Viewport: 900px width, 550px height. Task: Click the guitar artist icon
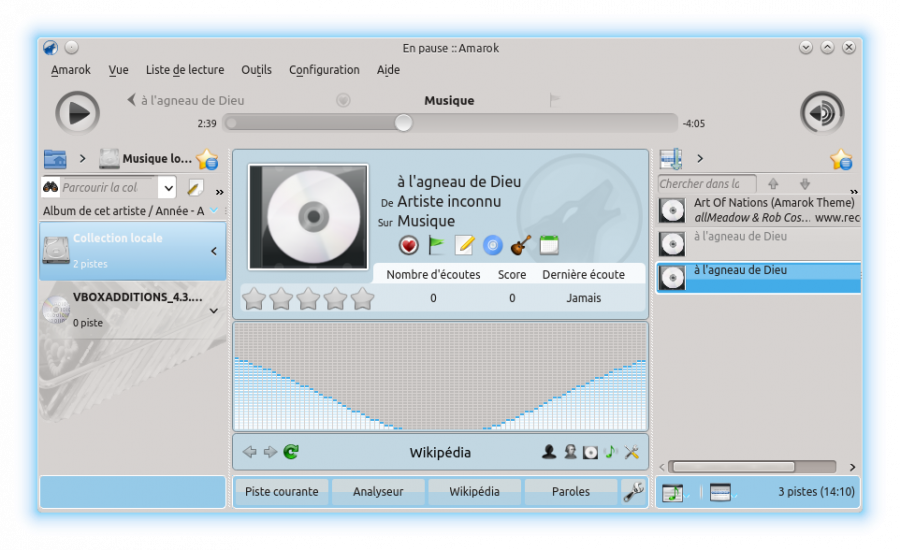coord(521,246)
